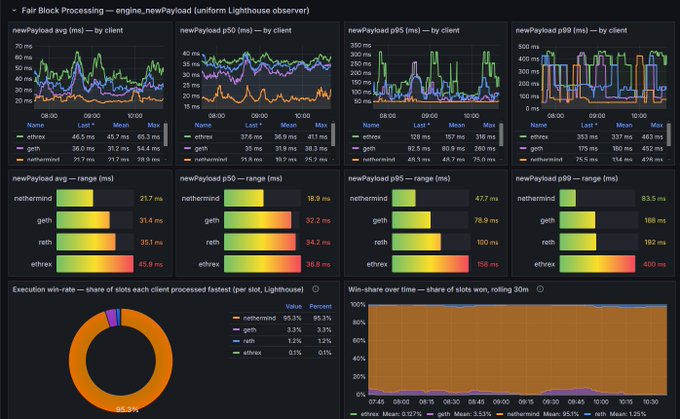
Task: Sort win-rate legend by Percent column
Action: click(x=320, y=306)
